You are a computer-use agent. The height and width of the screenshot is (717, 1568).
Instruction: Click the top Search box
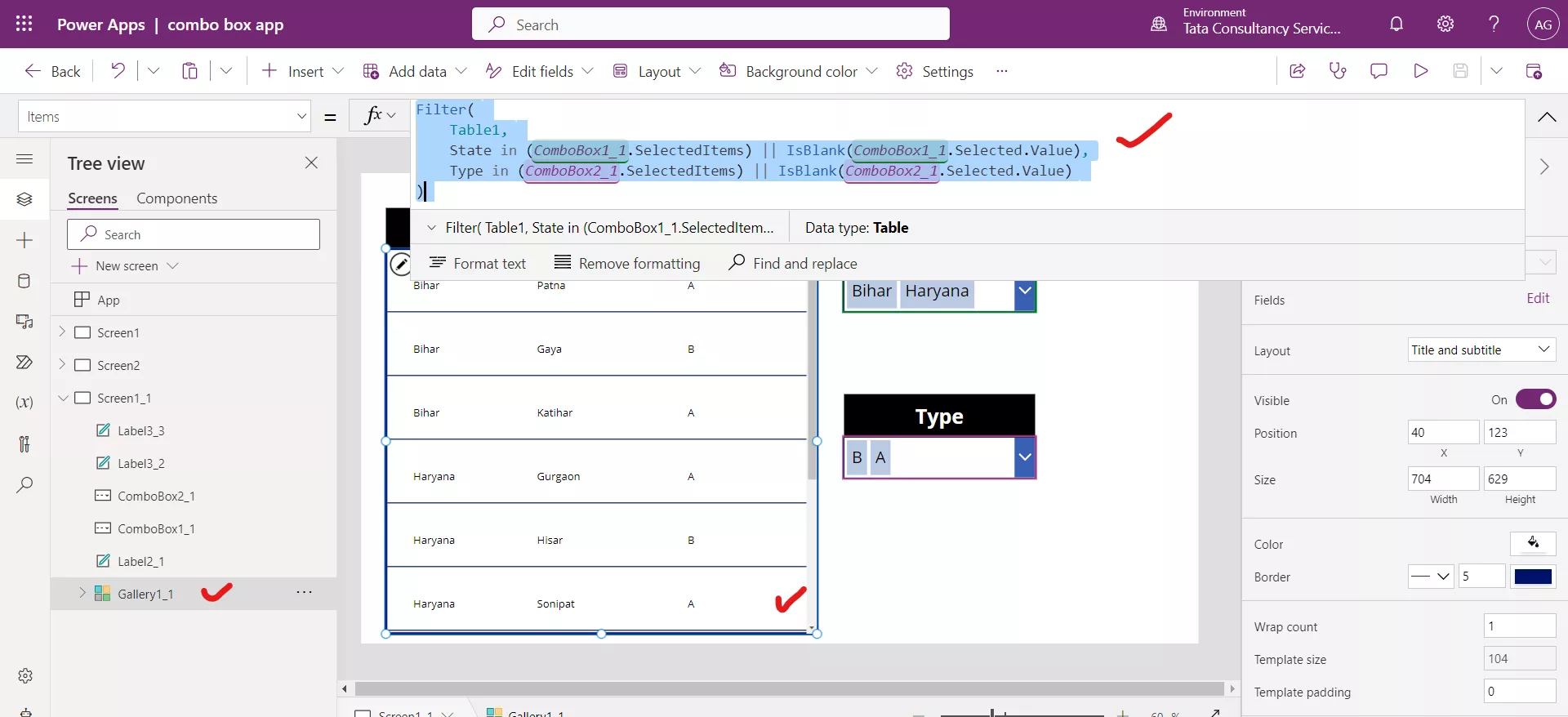pyautogui.click(x=710, y=24)
